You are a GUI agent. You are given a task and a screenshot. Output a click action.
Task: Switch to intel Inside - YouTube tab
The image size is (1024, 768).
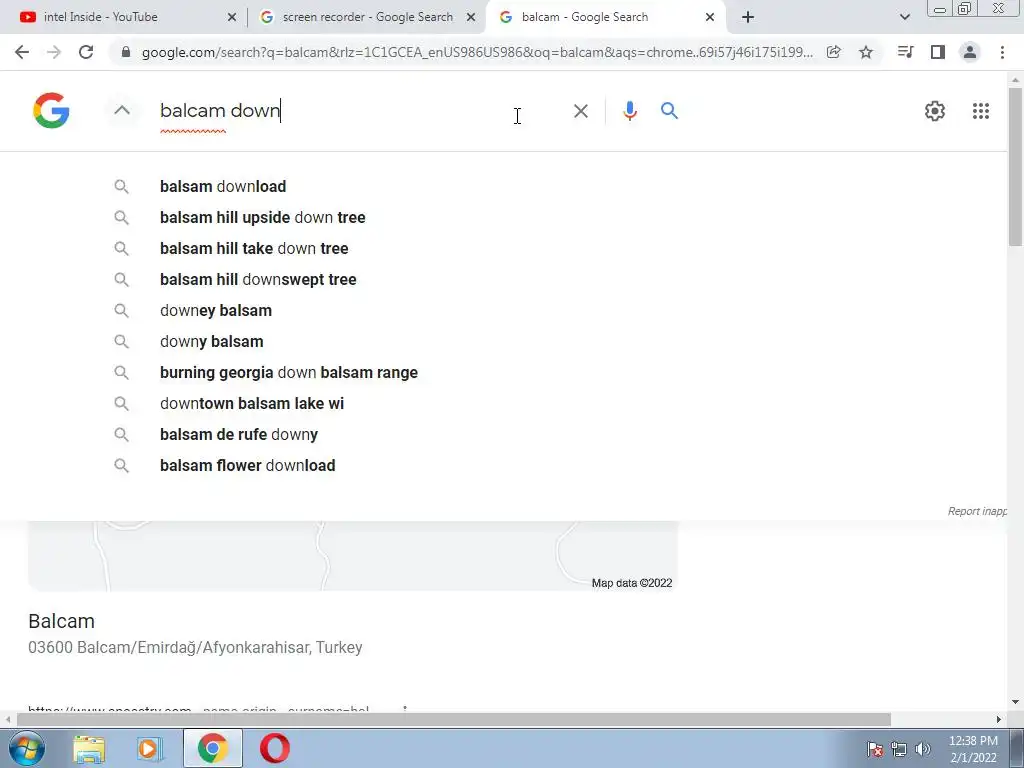click(x=124, y=17)
